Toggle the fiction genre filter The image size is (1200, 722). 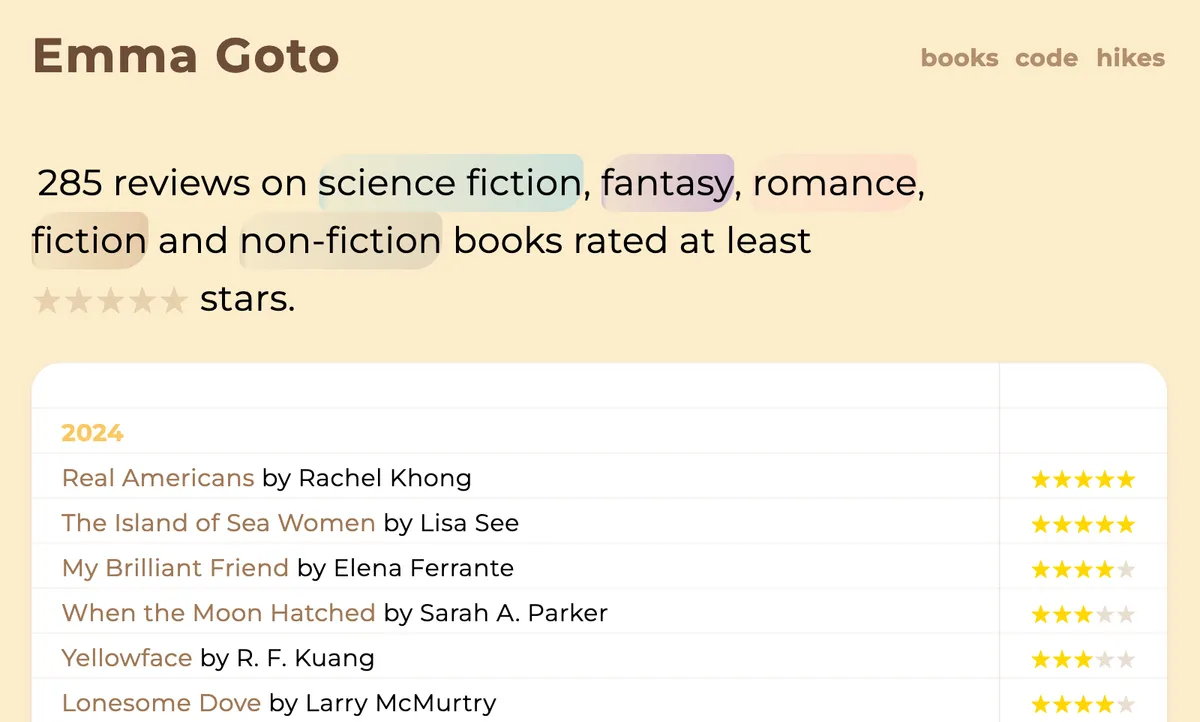point(89,241)
